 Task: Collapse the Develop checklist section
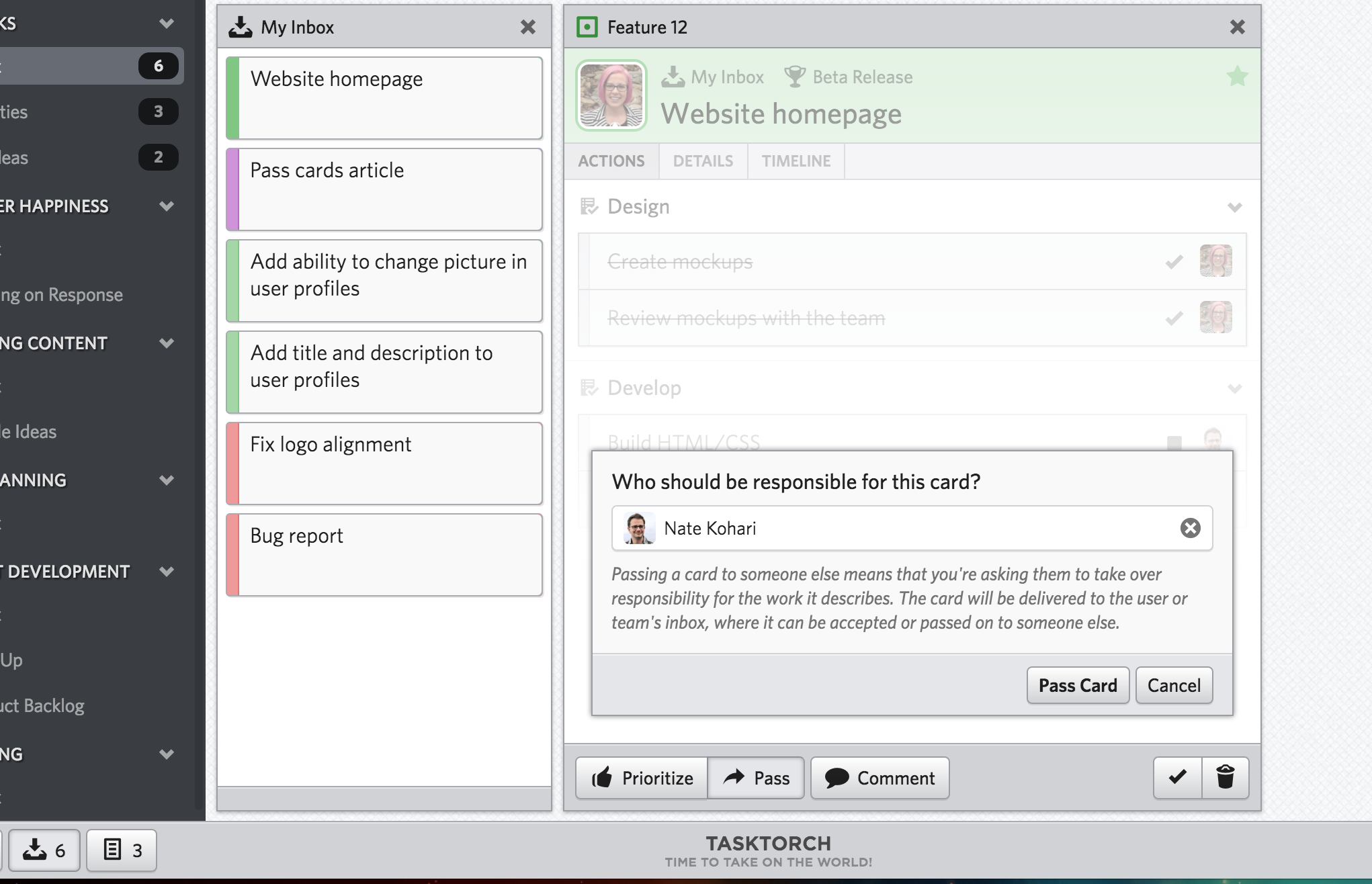(1234, 388)
